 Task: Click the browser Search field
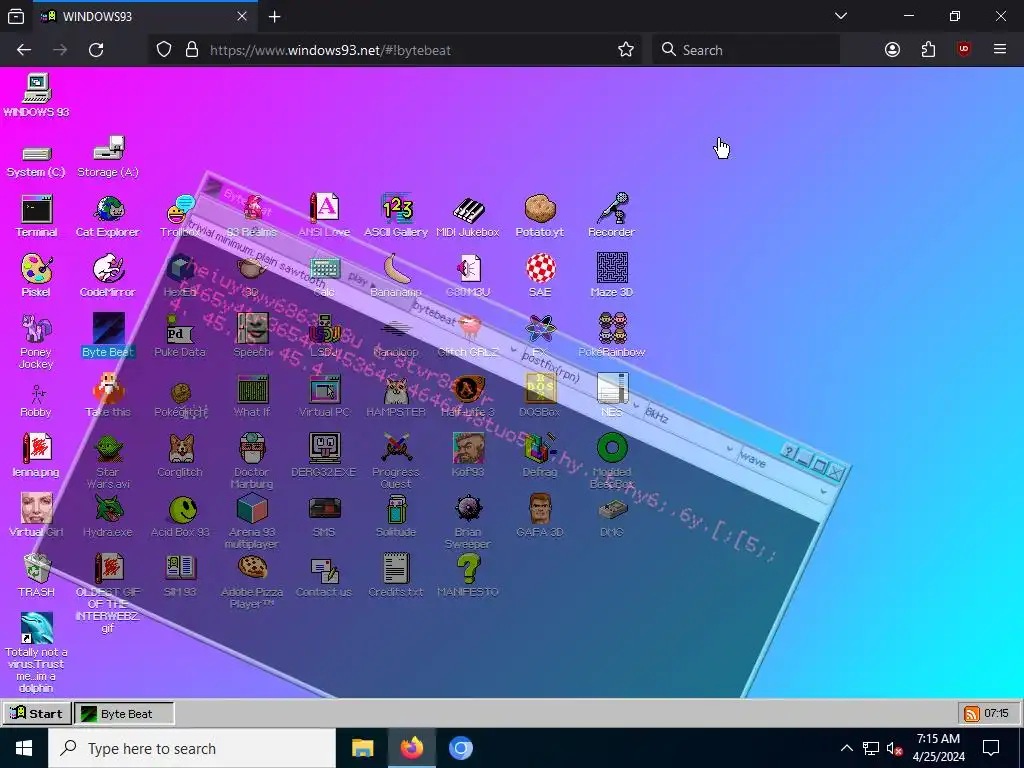[746, 50]
